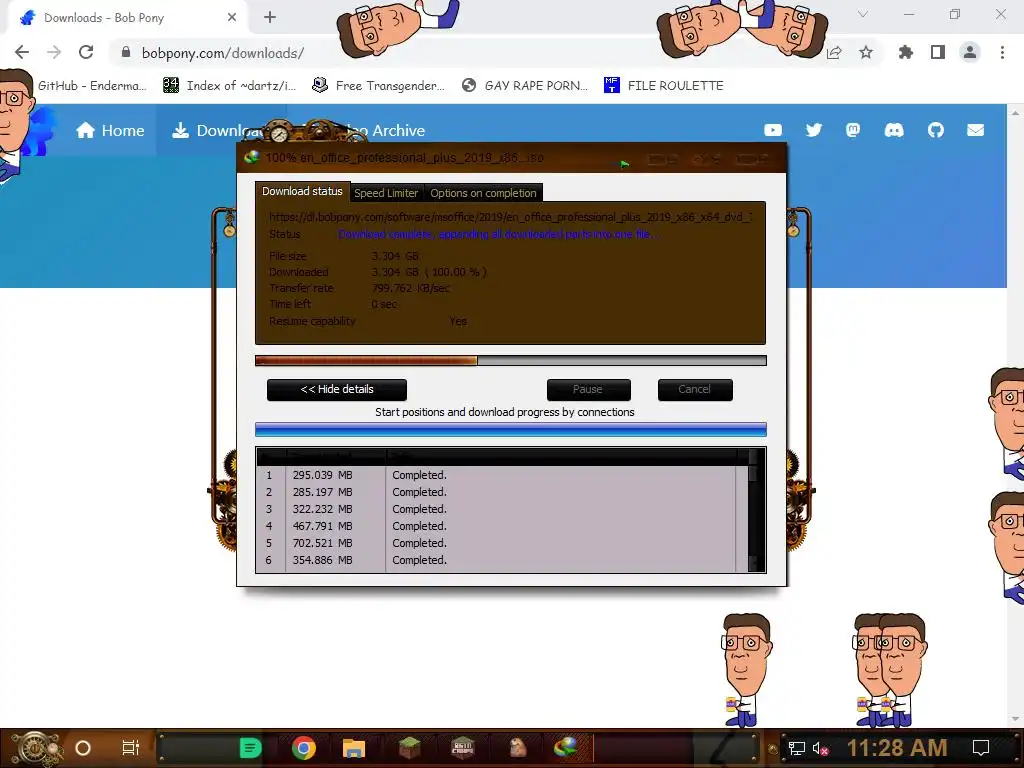Open the steampunk Start button

click(x=37, y=748)
